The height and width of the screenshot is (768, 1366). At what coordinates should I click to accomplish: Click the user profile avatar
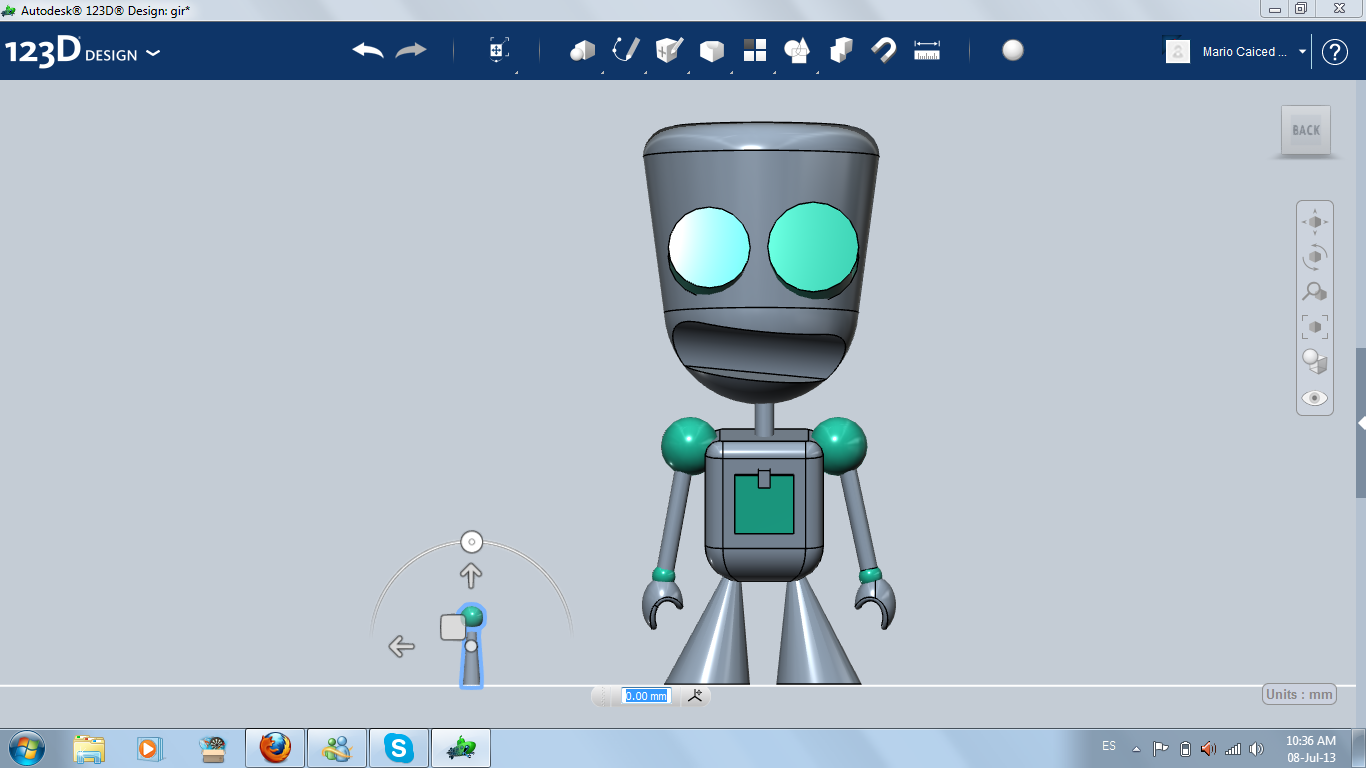(1178, 52)
